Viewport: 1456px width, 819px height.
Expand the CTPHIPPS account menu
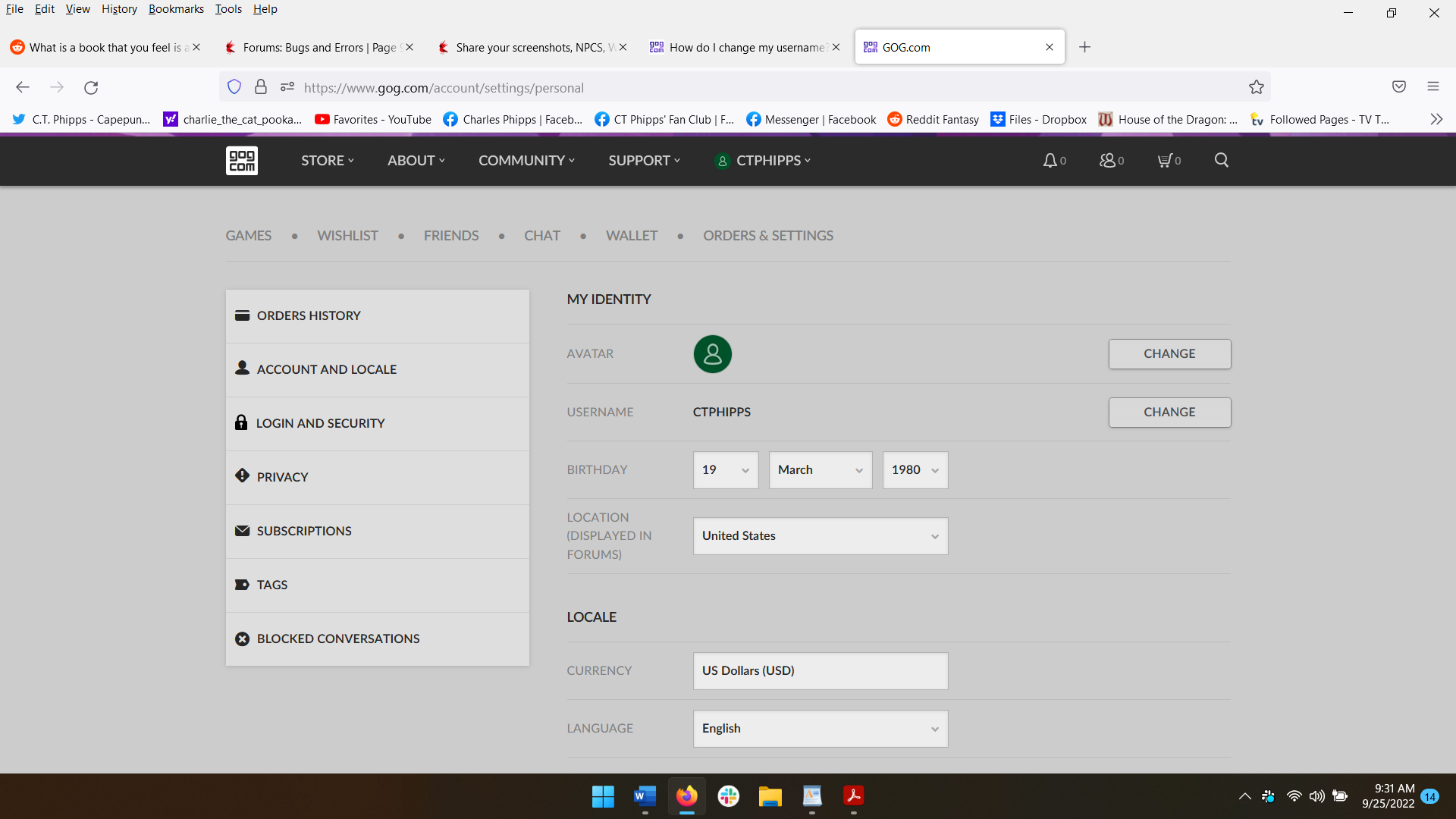pyautogui.click(x=764, y=161)
